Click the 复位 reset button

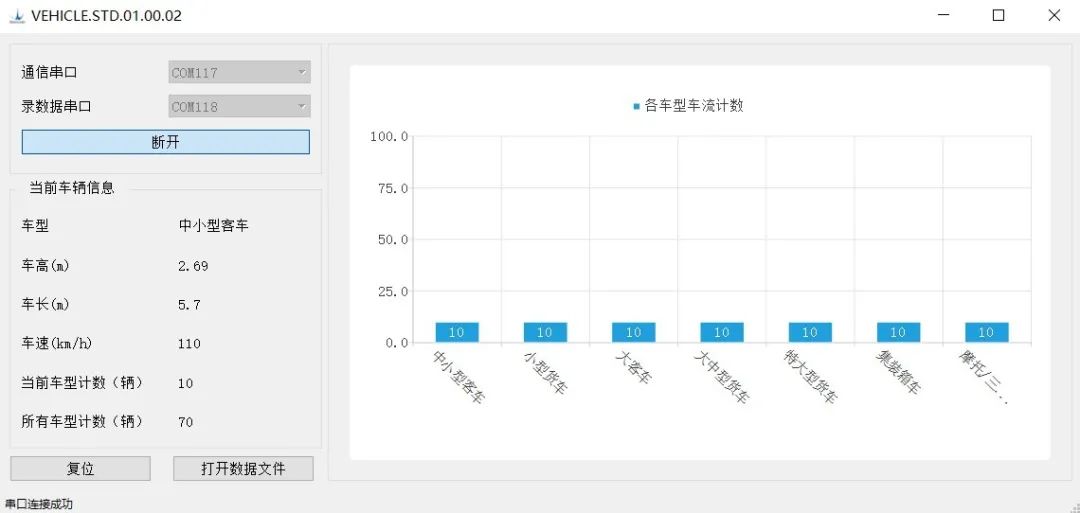tap(80, 469)
